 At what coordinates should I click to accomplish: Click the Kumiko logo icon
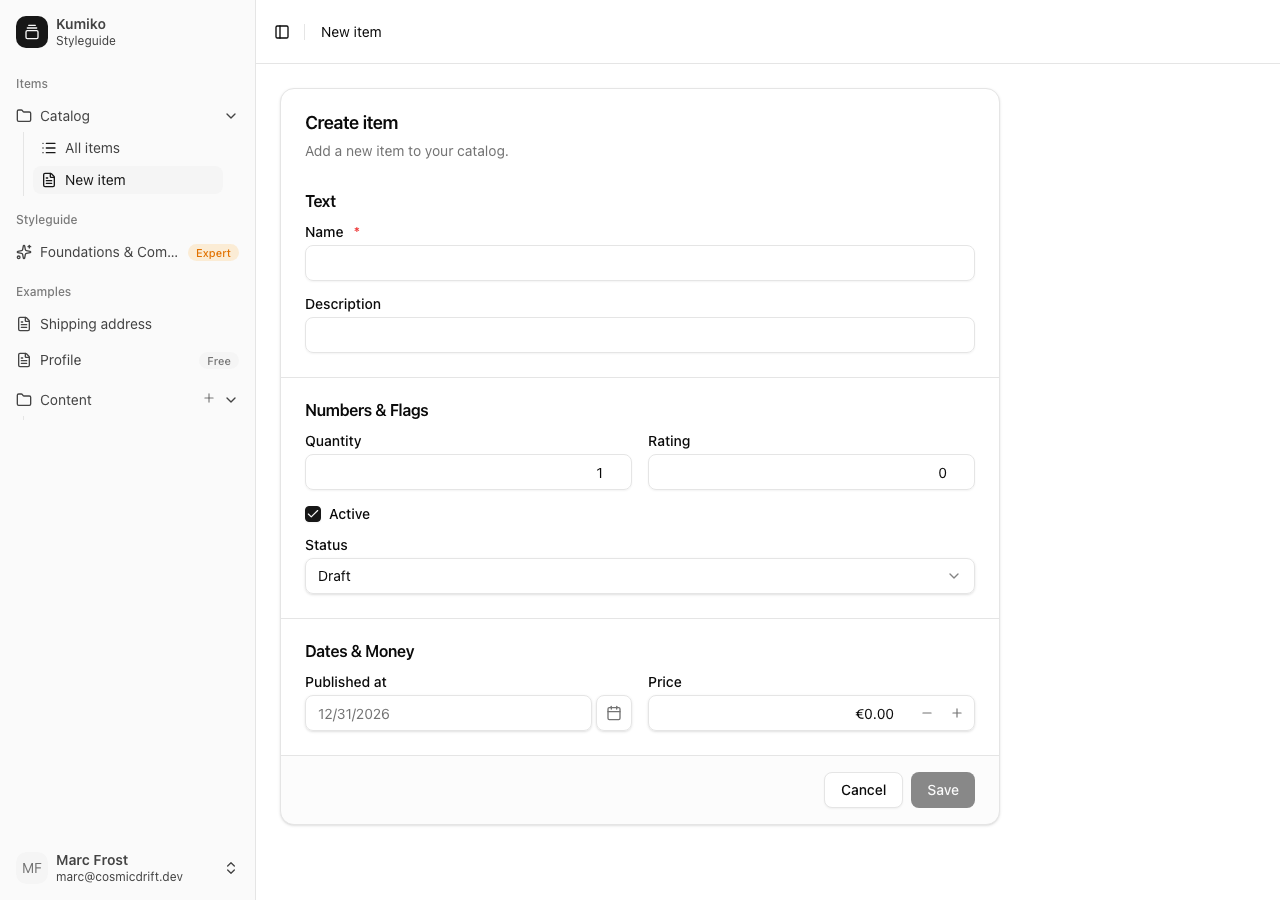32,32
